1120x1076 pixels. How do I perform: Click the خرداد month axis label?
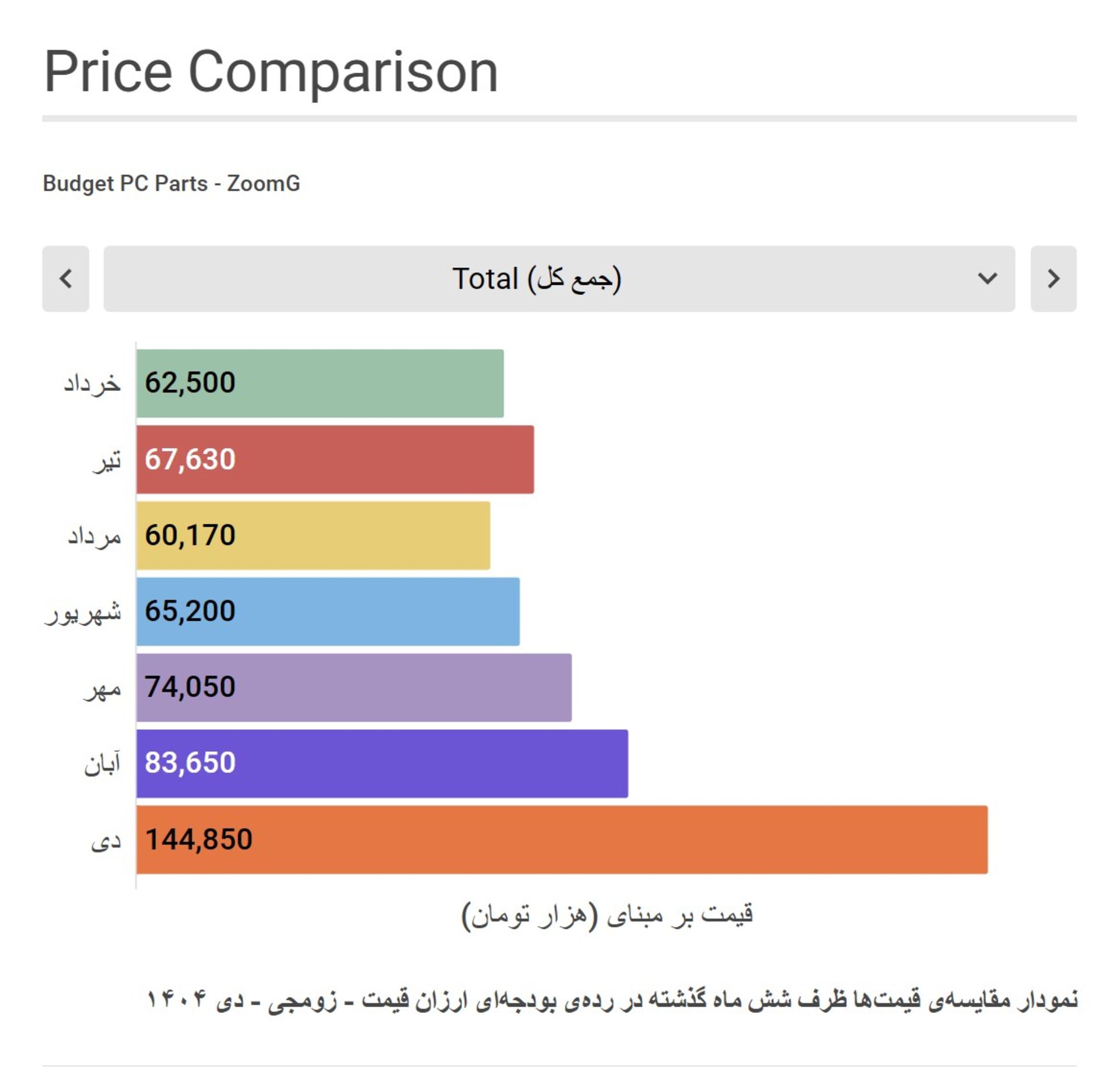pyautogui.click(x=92, y=384)
